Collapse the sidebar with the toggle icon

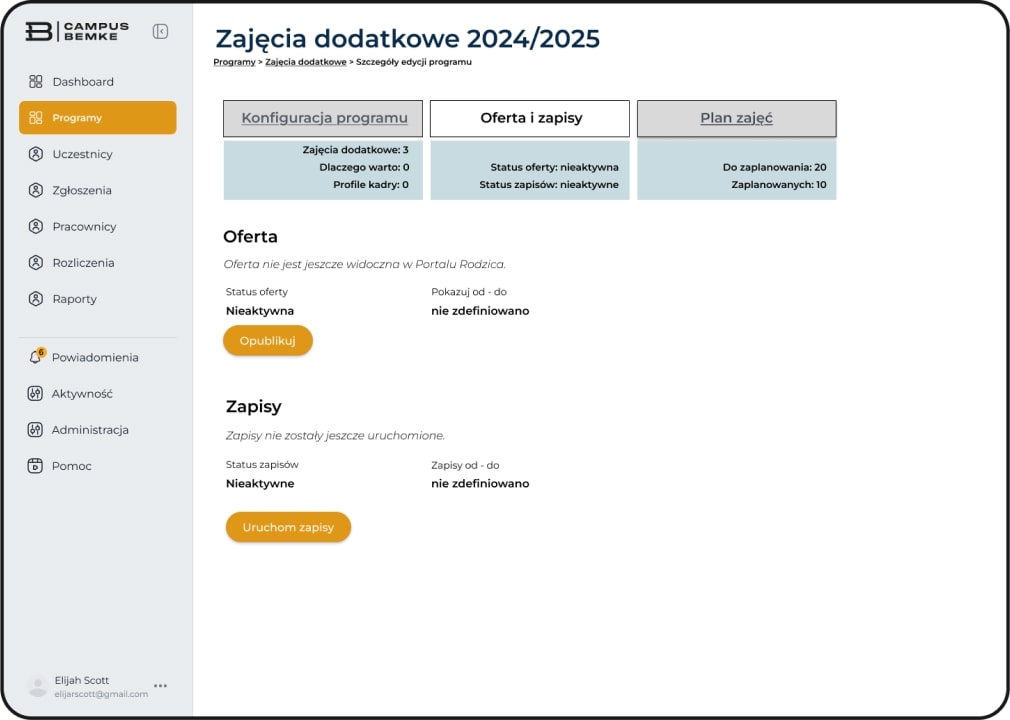[160, 31]
